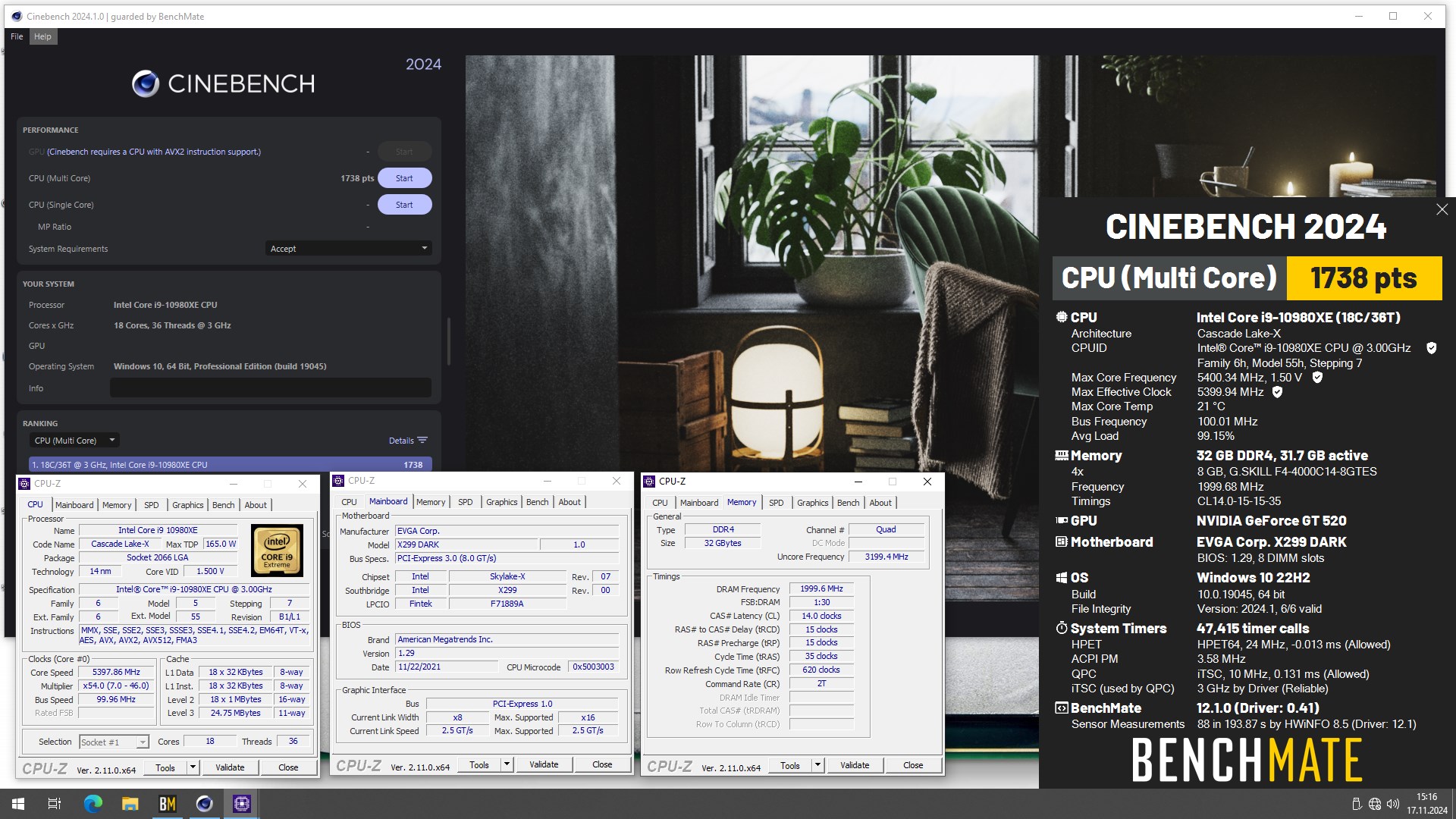Click the Max Effective Clock shield icon
Viewport: 1456px width, 819px height.
pos(1277,392)
